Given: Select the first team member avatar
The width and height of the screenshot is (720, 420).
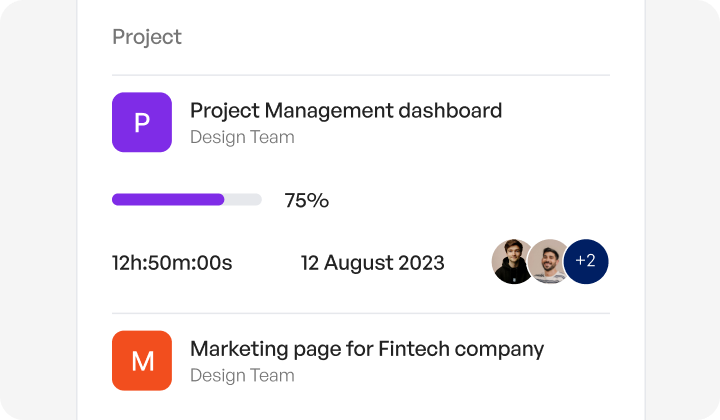Looking at the screenshot, I should 512,262.
